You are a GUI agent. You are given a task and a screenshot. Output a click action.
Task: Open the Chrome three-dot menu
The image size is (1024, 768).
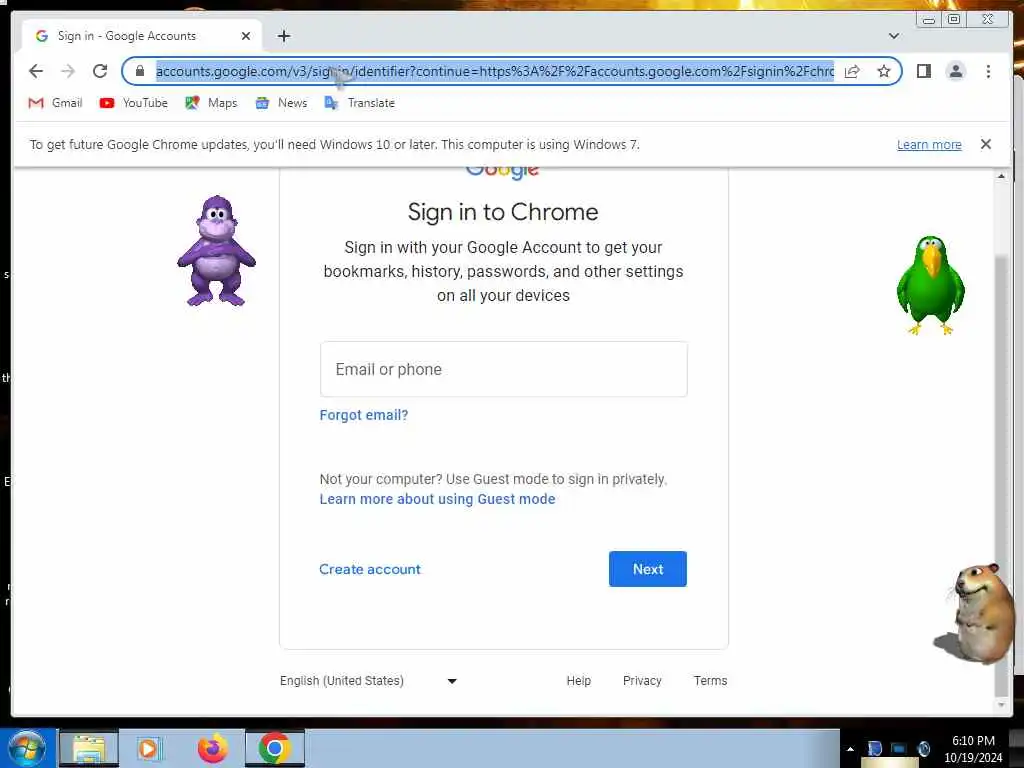pos(988,71)
